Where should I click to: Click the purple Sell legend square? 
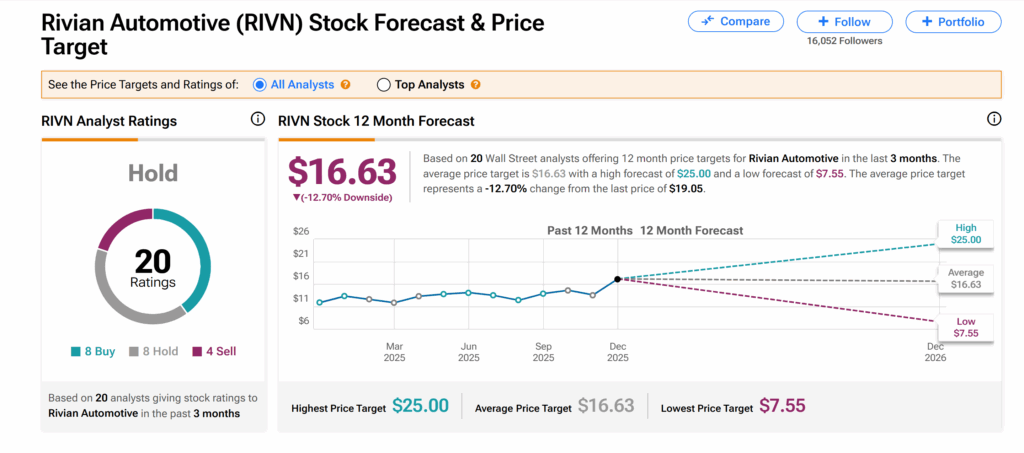[196, 352]
